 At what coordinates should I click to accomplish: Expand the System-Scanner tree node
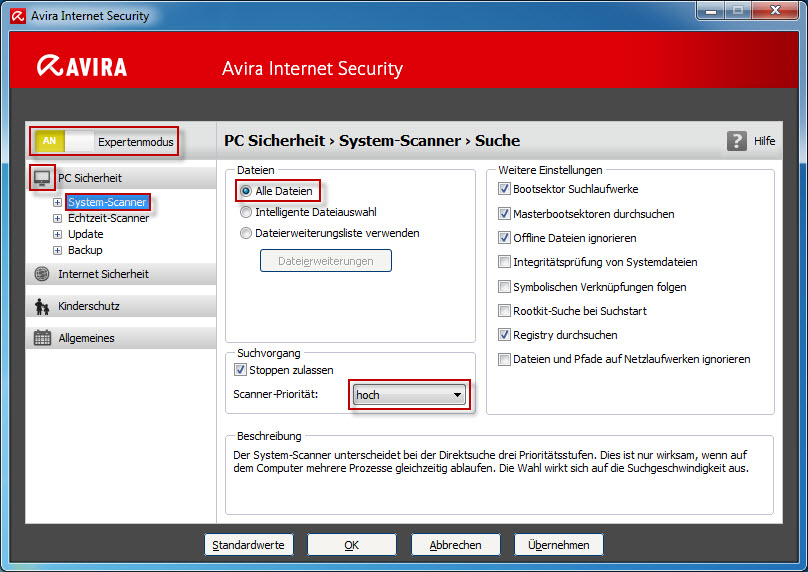pyautogui.click(x=57, y=203)
